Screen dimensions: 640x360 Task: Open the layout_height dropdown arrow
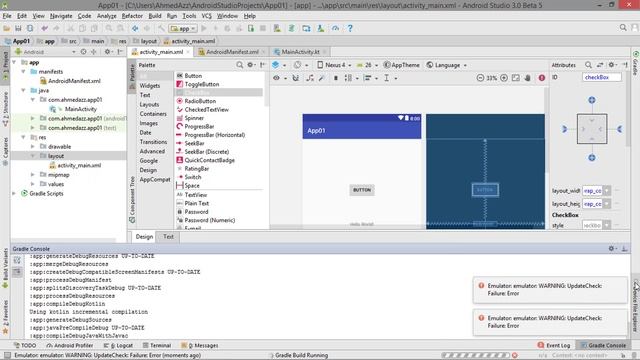607,203
